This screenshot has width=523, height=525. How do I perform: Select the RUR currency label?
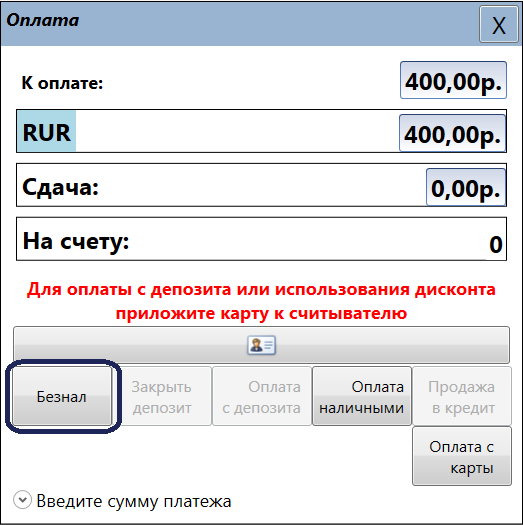point(47,132)
